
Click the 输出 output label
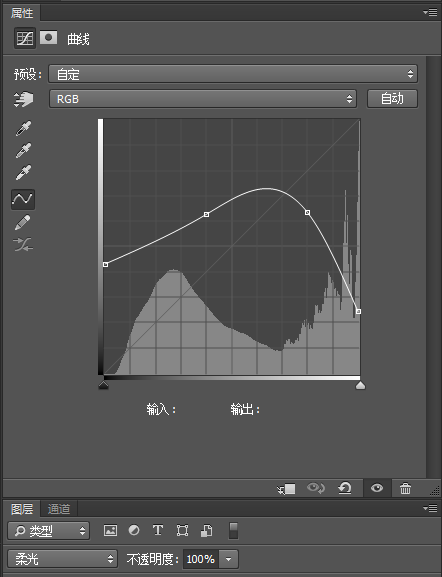[245, 409]
